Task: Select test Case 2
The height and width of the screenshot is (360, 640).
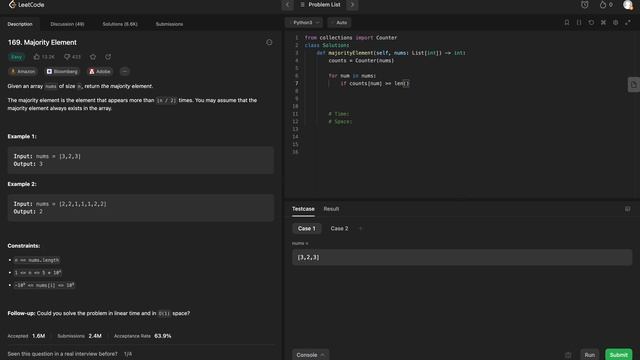Action: click(x=339, y=229)
